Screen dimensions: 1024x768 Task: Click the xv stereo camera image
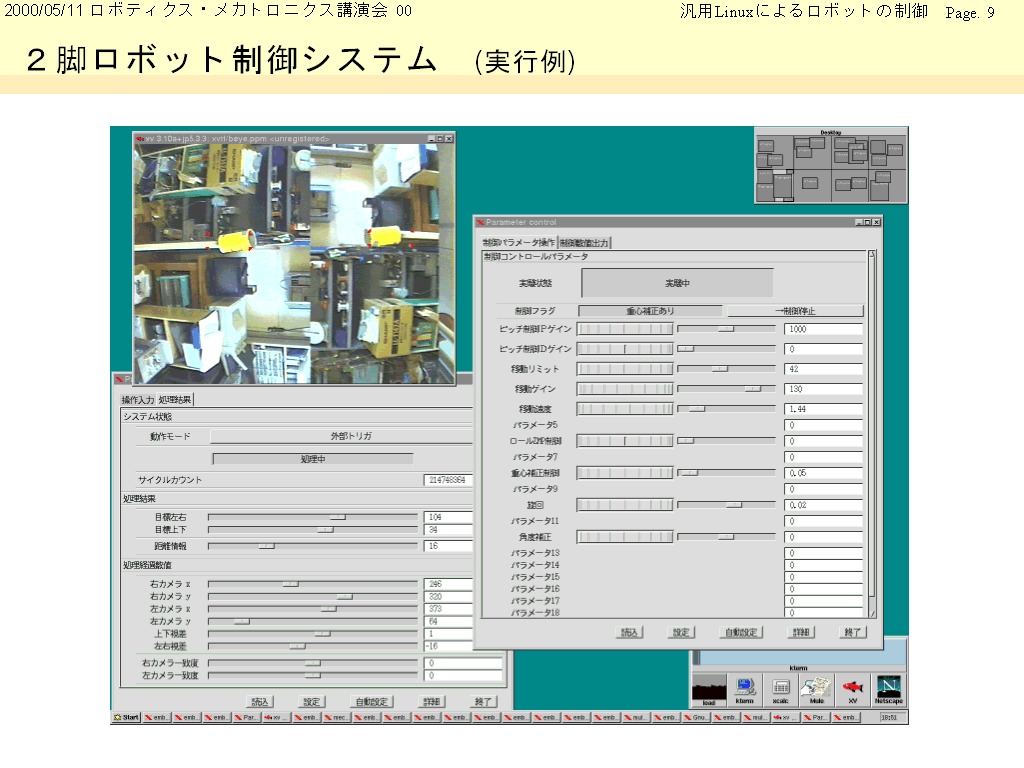(294, 264)
